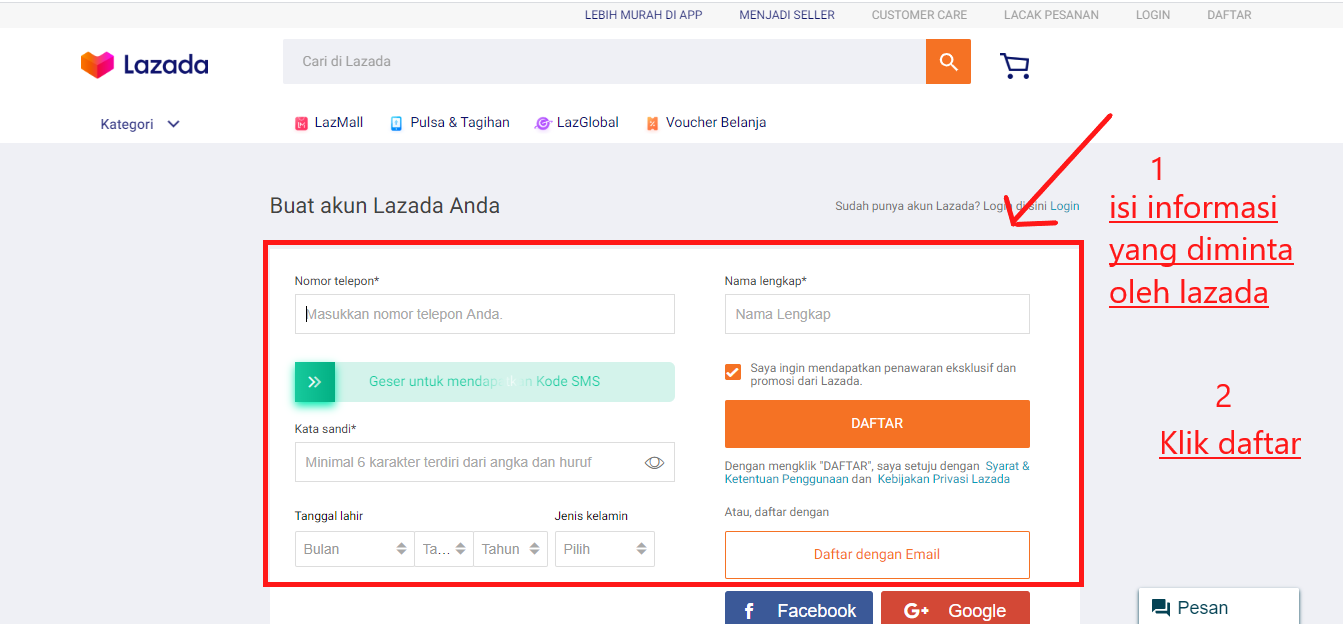Click DAFTAR in the top bar

pyautogui.click(x=1229, y=15)
